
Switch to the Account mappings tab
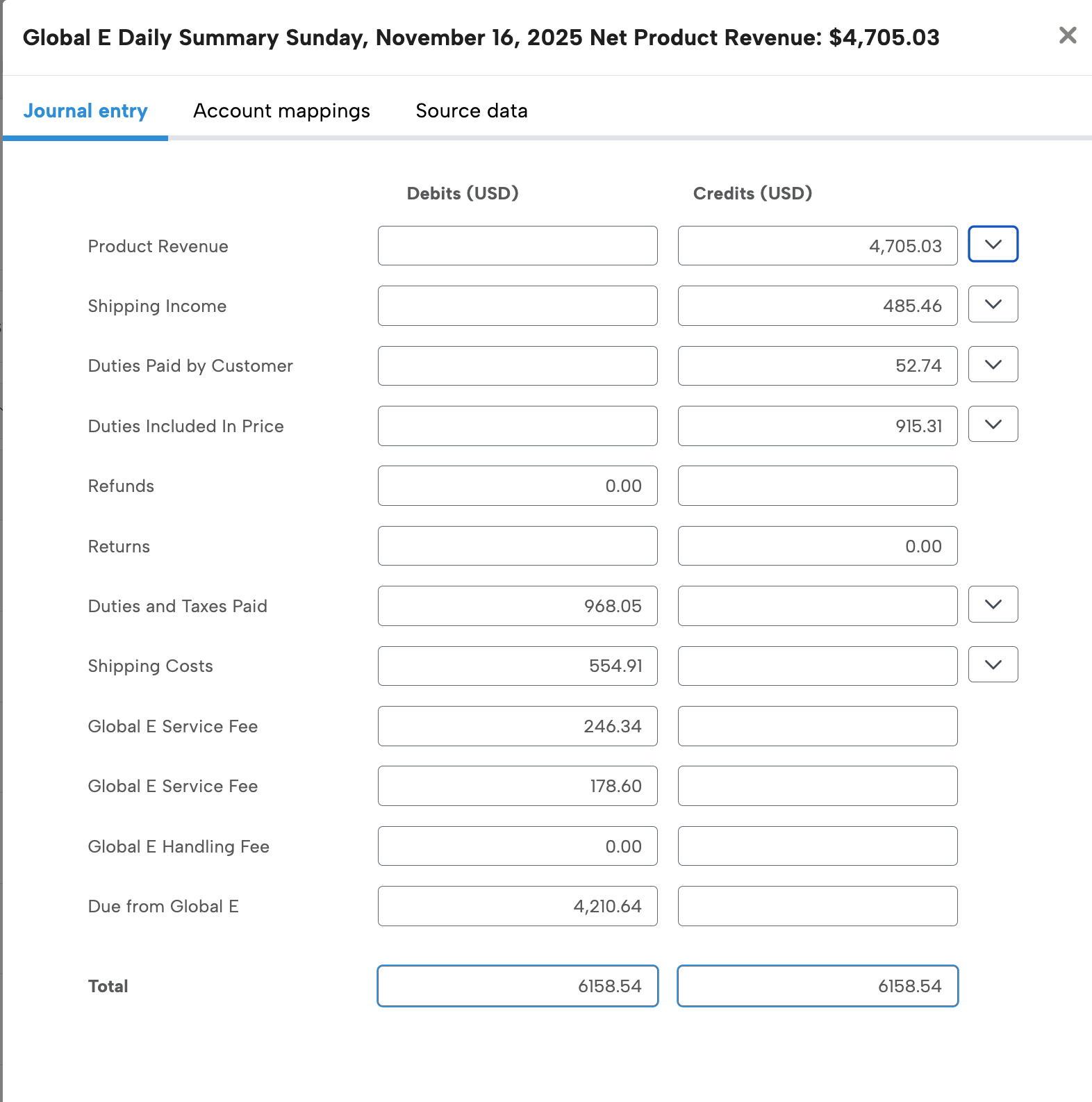pos(282,110)
